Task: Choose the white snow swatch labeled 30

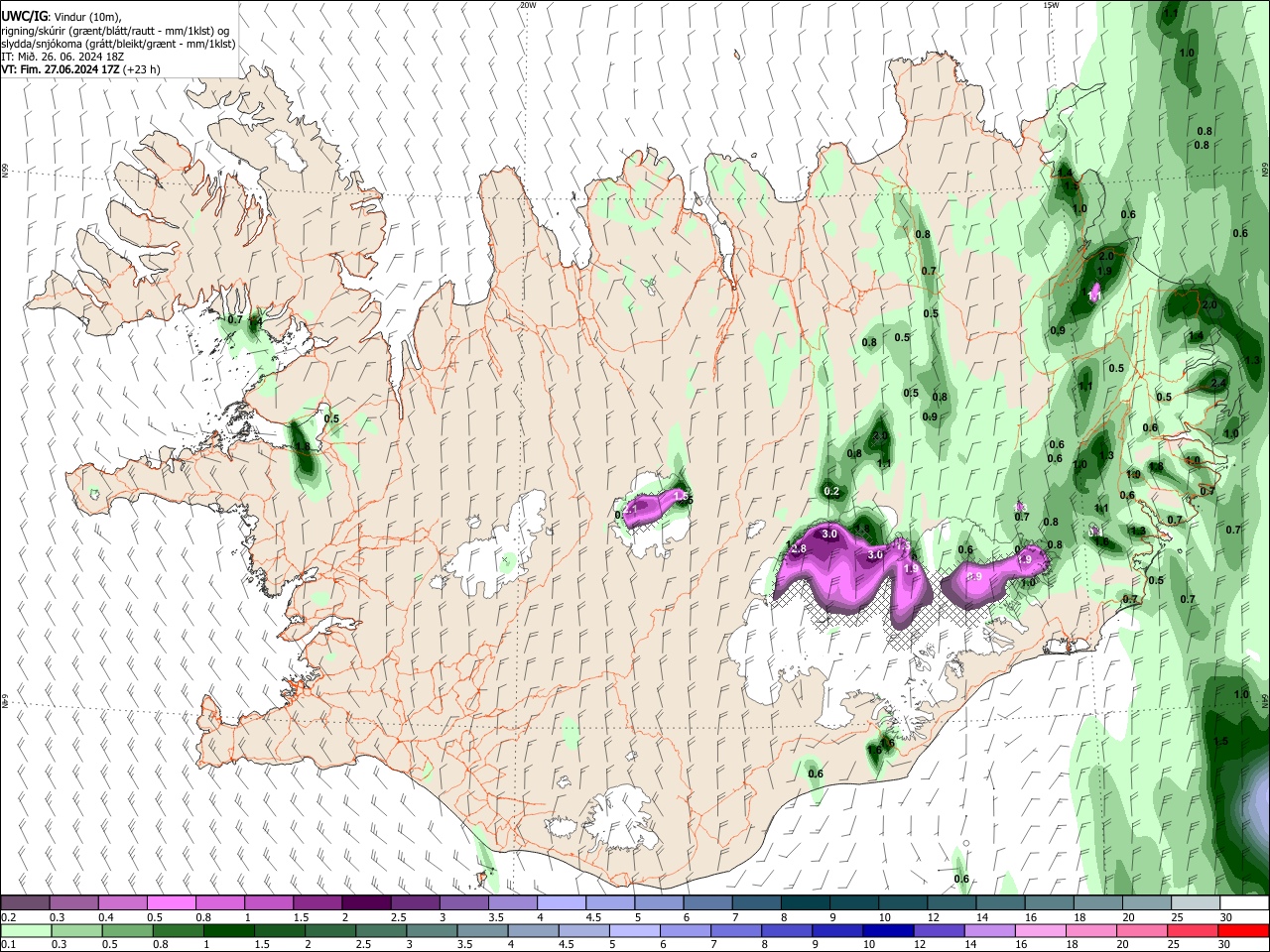Action: pos(1244,902)
